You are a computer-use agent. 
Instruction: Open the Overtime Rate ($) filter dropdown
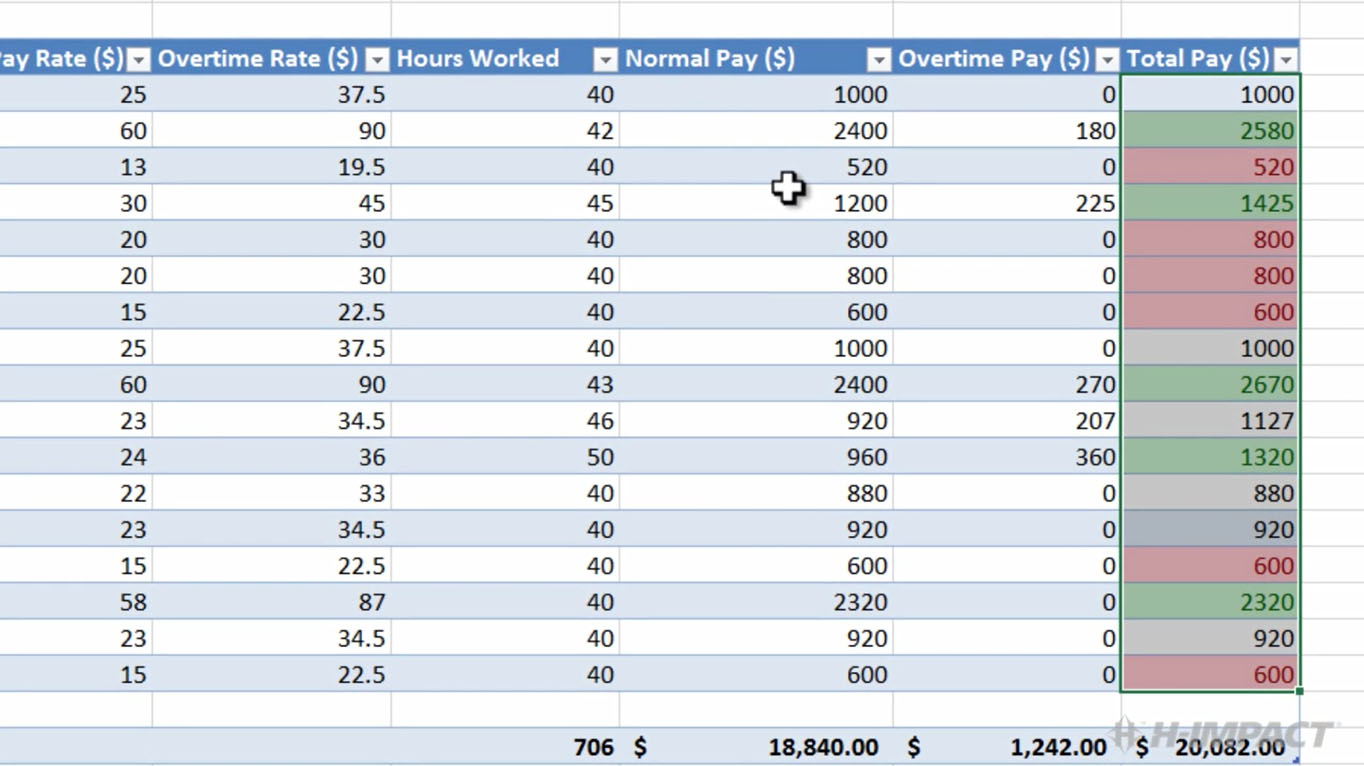tap(377, 60)
